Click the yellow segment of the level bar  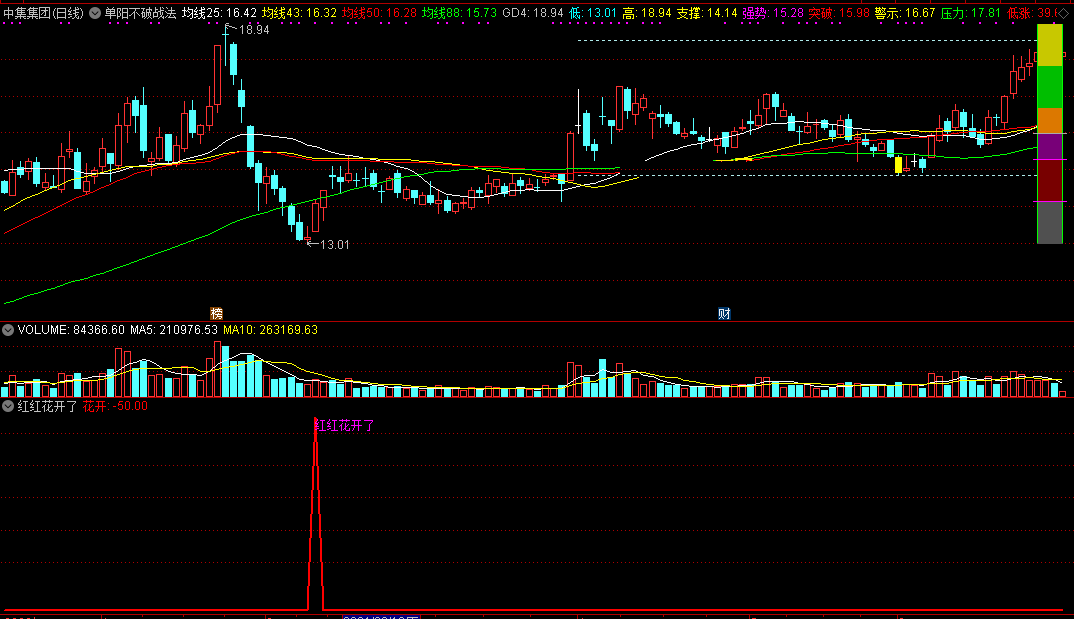(1049, 45)
